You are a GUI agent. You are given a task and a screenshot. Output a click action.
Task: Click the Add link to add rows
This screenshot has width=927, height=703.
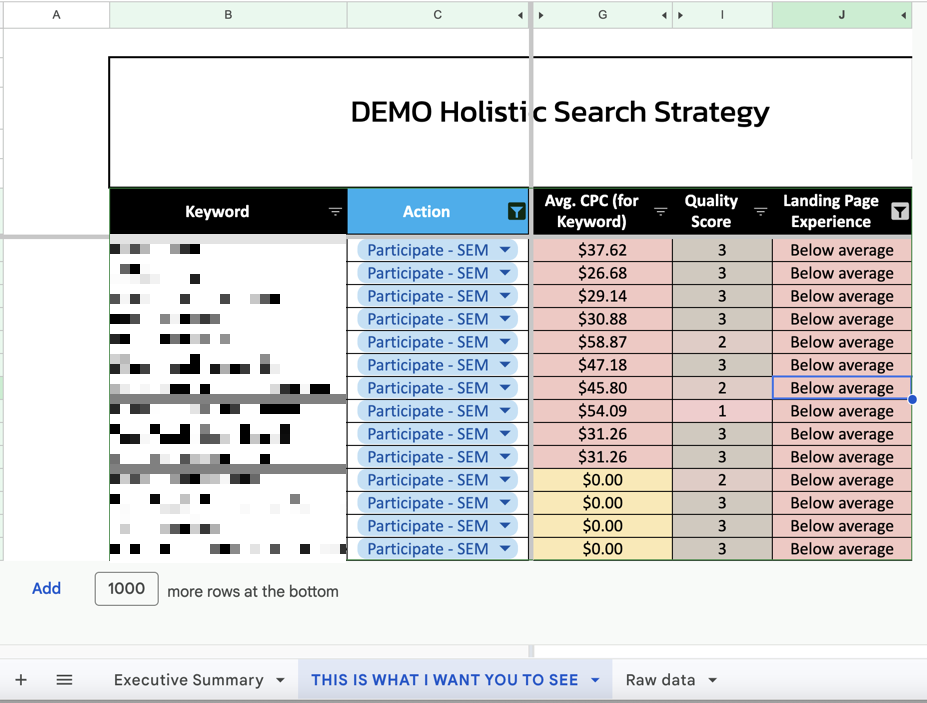click(x=46, y=589)
